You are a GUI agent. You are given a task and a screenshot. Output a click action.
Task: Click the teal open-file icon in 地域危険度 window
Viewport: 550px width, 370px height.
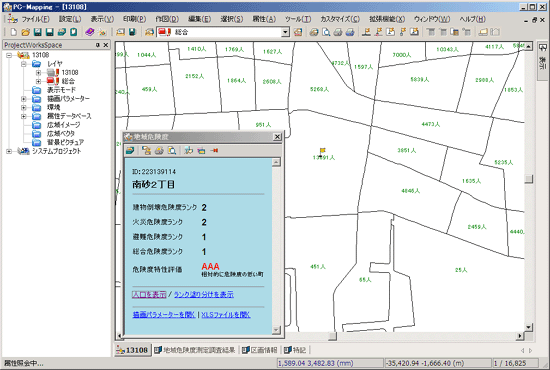(130, 150)
